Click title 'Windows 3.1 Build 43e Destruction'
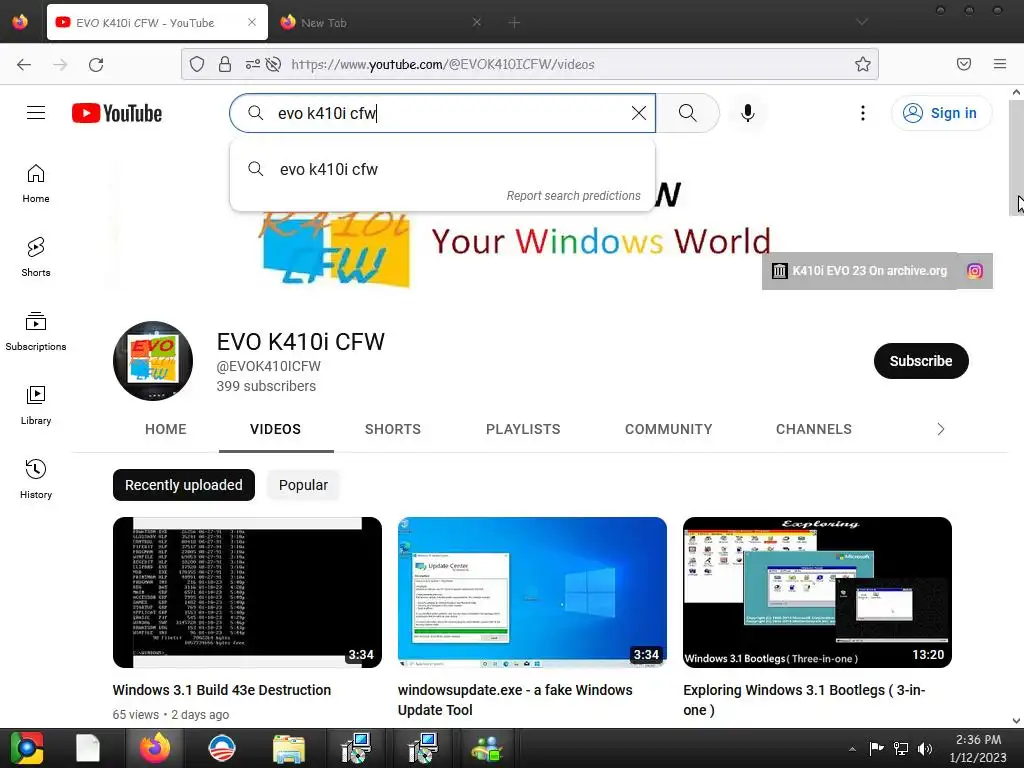 [221, 690]
